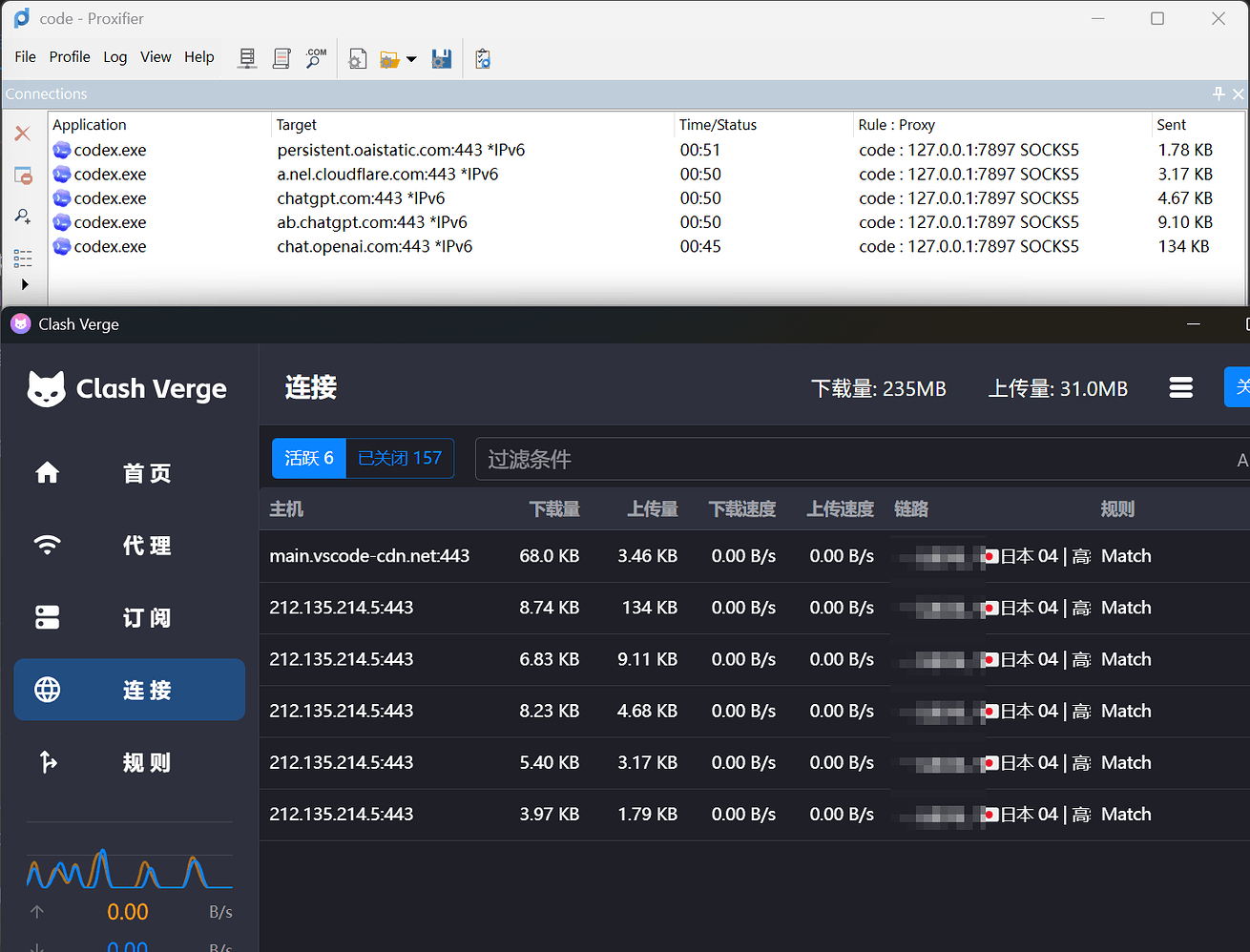Sort by the 下载量 column header
1250x952 pixels.
coord(554,509)
